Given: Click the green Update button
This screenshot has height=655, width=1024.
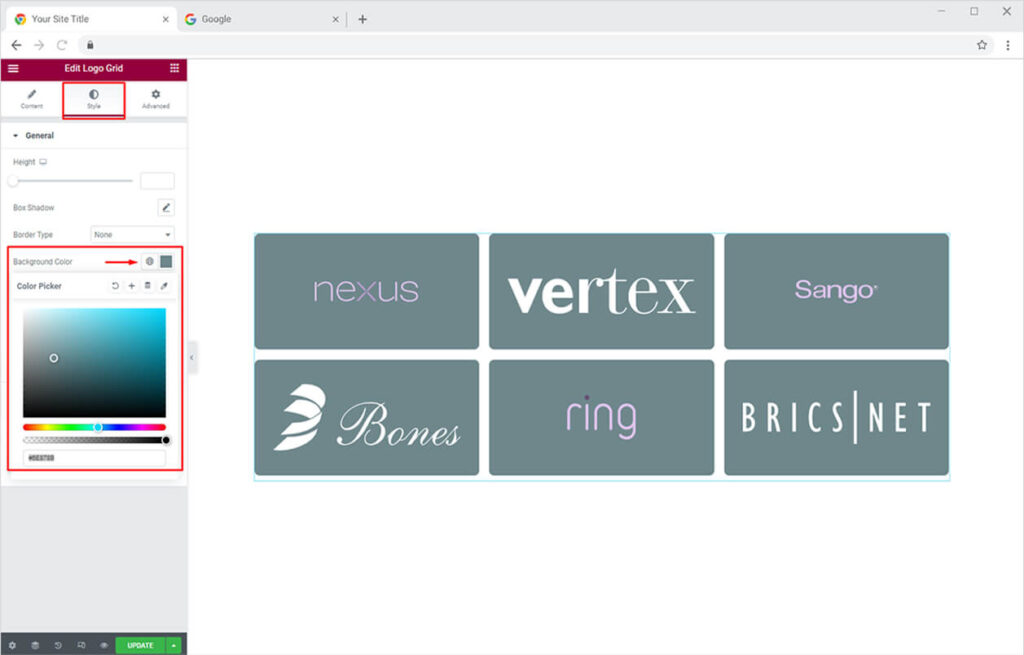Looking at the screenshot, I should (140, 645).
